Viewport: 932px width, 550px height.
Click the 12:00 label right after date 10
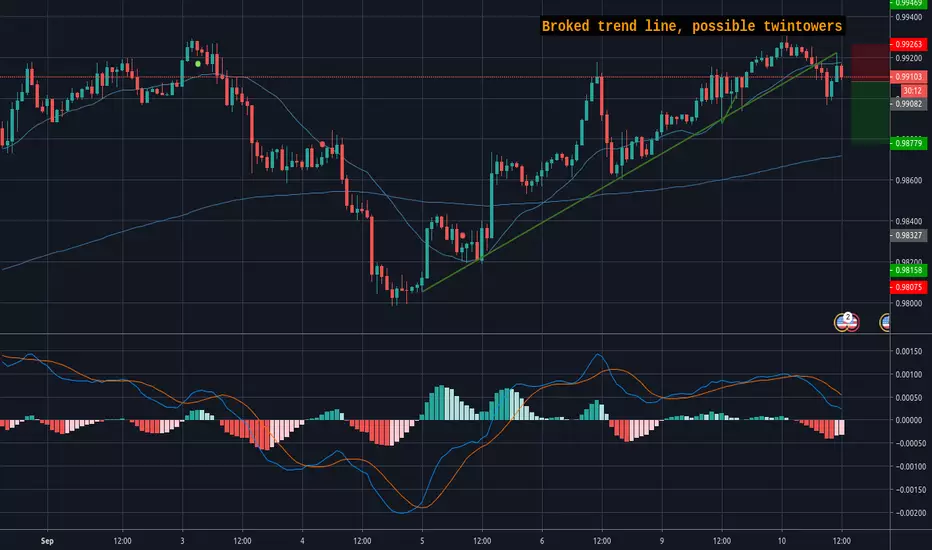(842, 541)
